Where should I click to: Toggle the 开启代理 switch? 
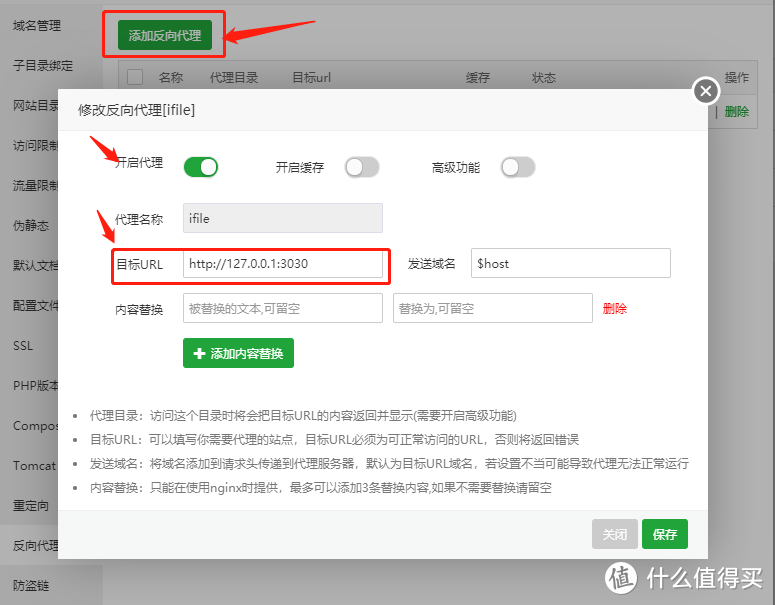click(x=201, y=167)
